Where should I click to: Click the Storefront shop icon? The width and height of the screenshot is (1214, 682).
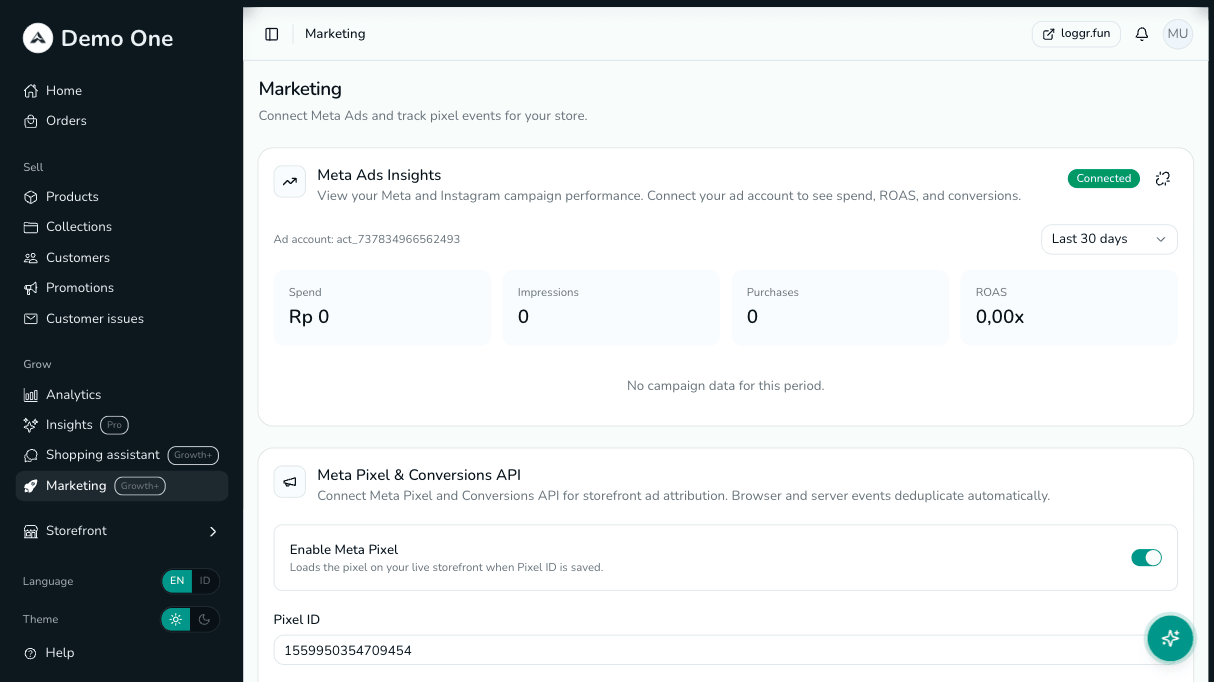[31, 531]
